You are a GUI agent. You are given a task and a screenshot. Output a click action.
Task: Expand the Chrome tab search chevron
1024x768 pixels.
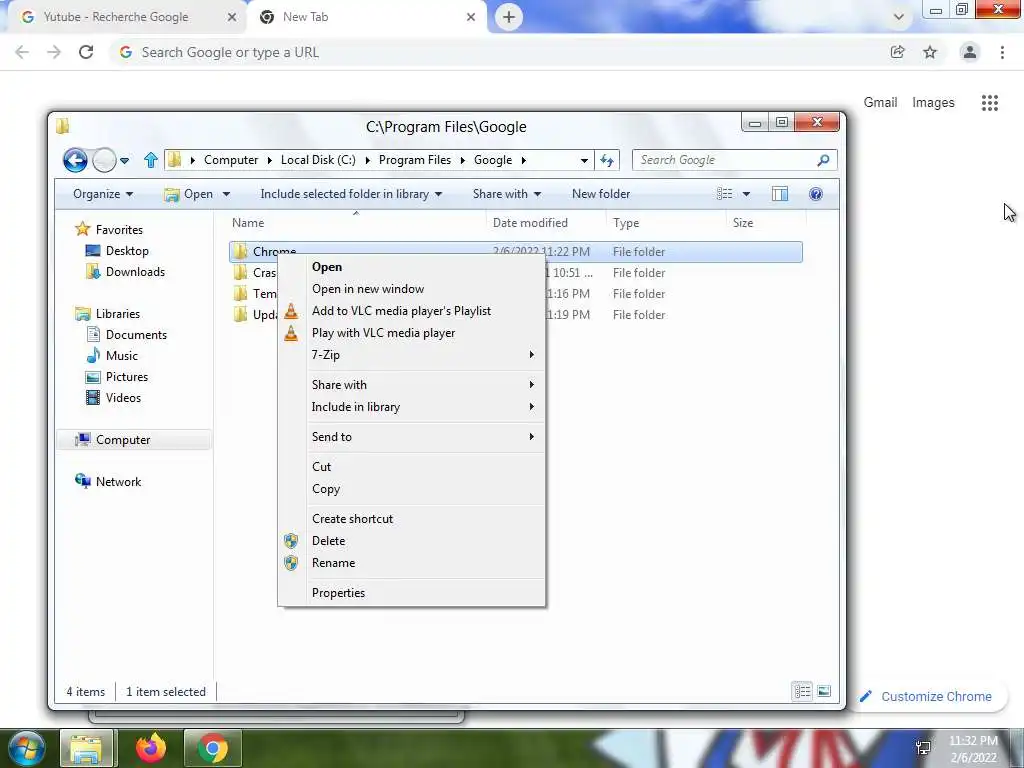899,17
